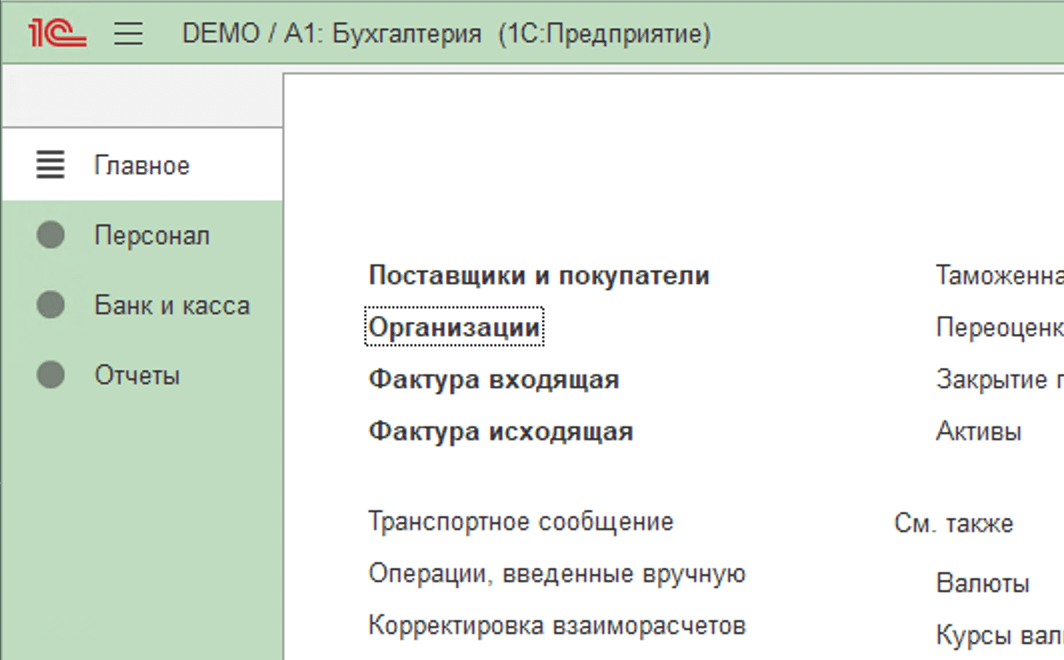The image size is (1064, 660).
Task: Open the Валюты link under См. также
Action: (x=982, y=584)
